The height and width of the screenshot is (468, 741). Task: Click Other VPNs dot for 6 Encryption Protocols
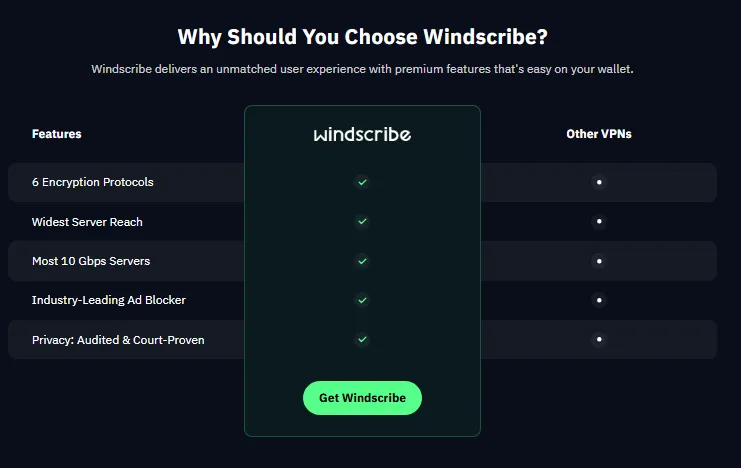599,182
